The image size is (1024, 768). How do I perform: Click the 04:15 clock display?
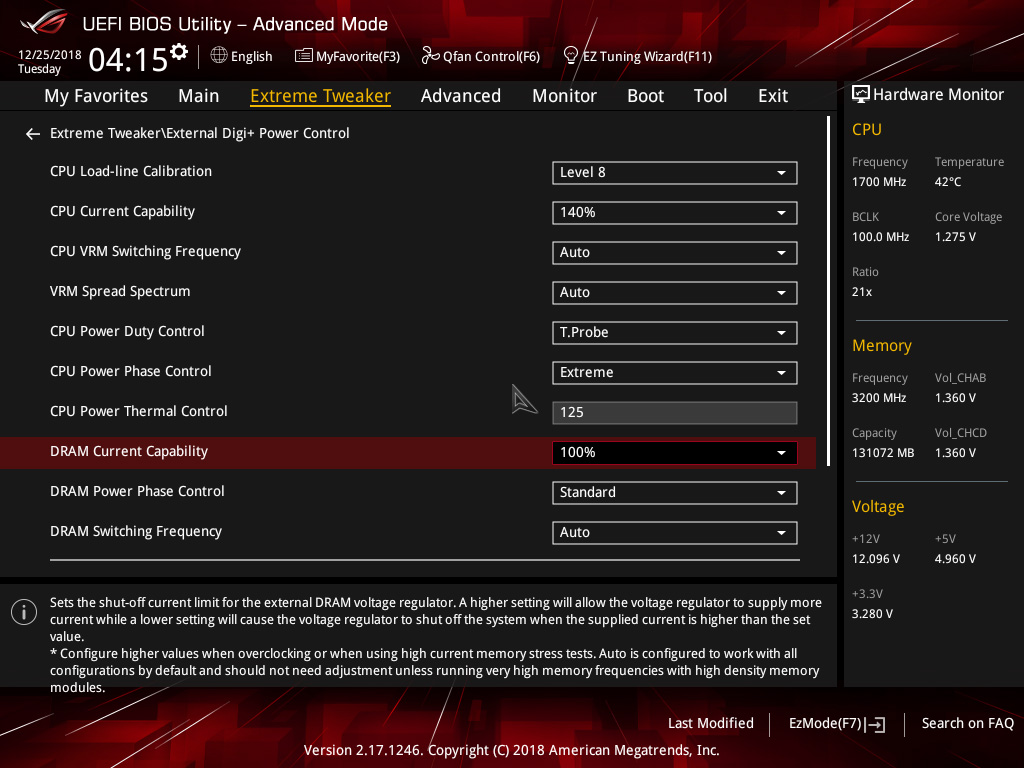(128, 60)
